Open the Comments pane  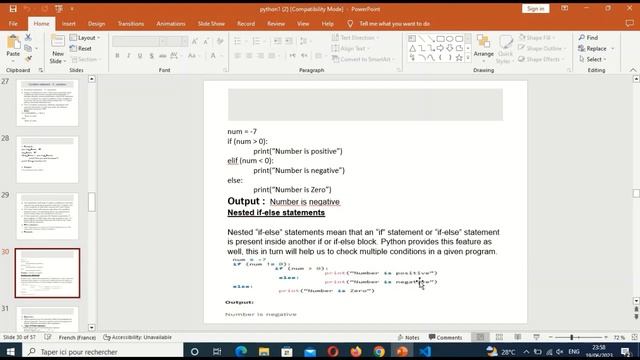point(445,337)
